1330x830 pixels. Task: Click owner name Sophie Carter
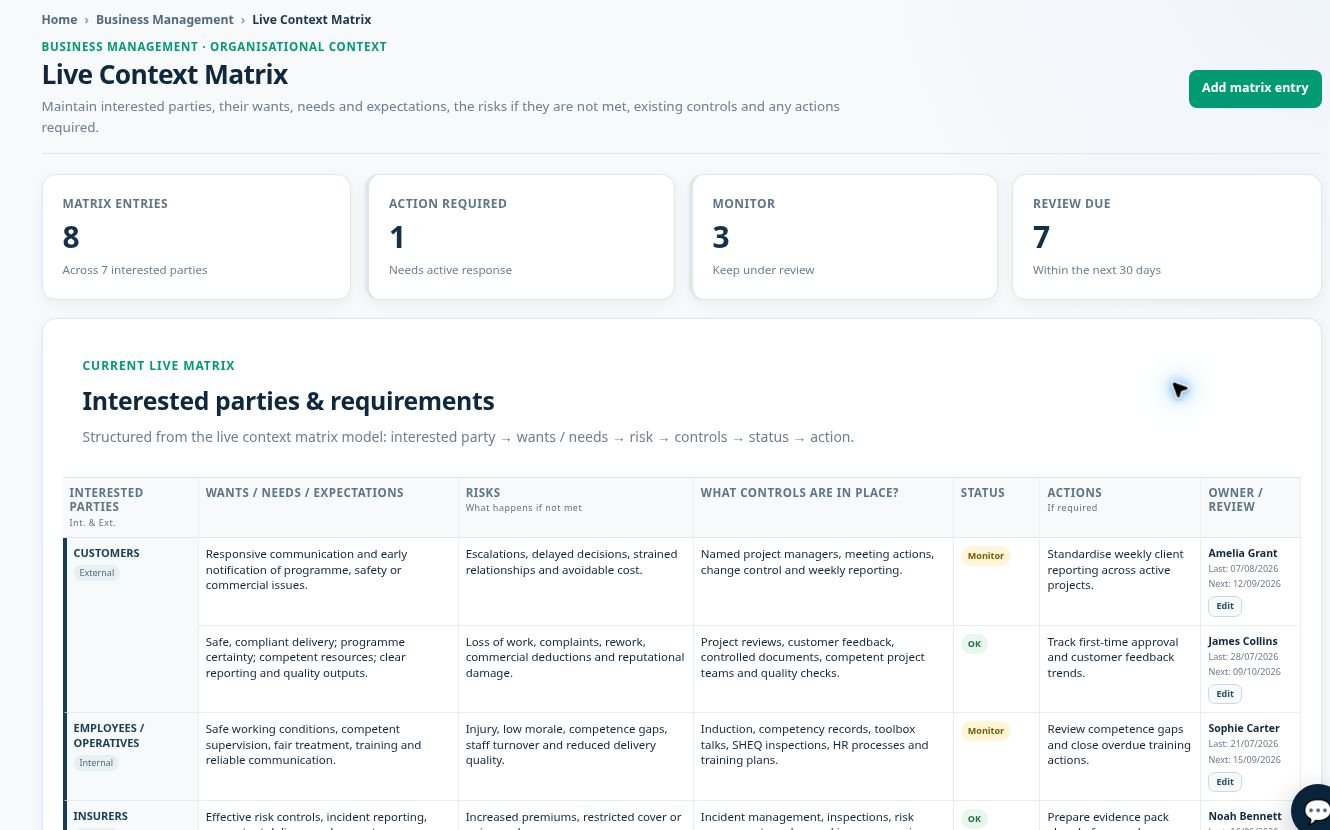coord(1243,728)
